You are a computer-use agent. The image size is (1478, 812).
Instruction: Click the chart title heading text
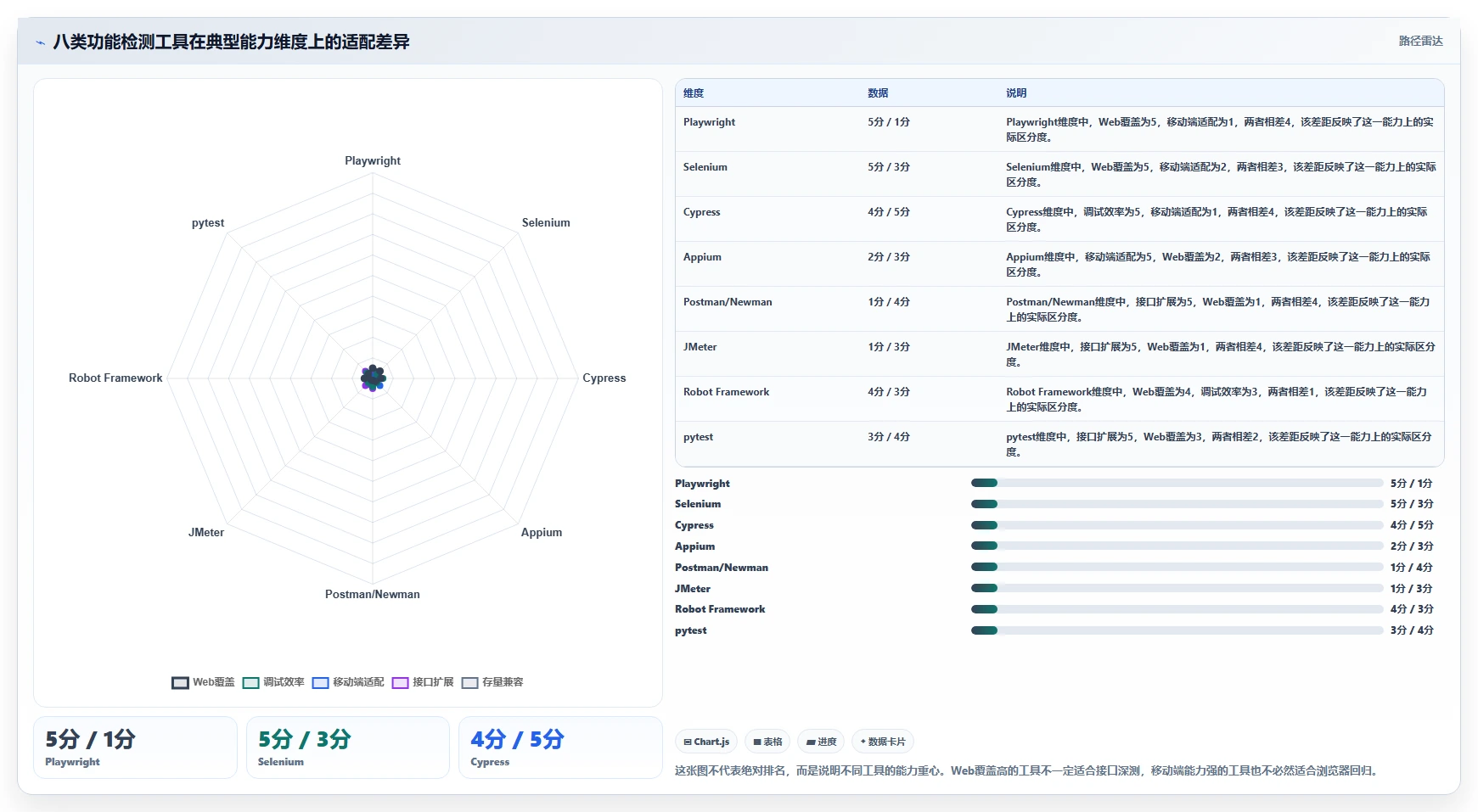coord(231,42)
